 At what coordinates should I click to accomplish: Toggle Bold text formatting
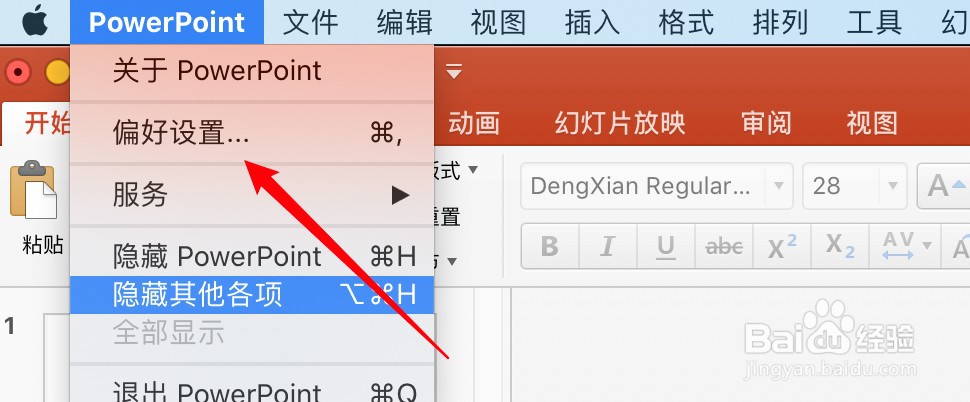coord(549,246)
